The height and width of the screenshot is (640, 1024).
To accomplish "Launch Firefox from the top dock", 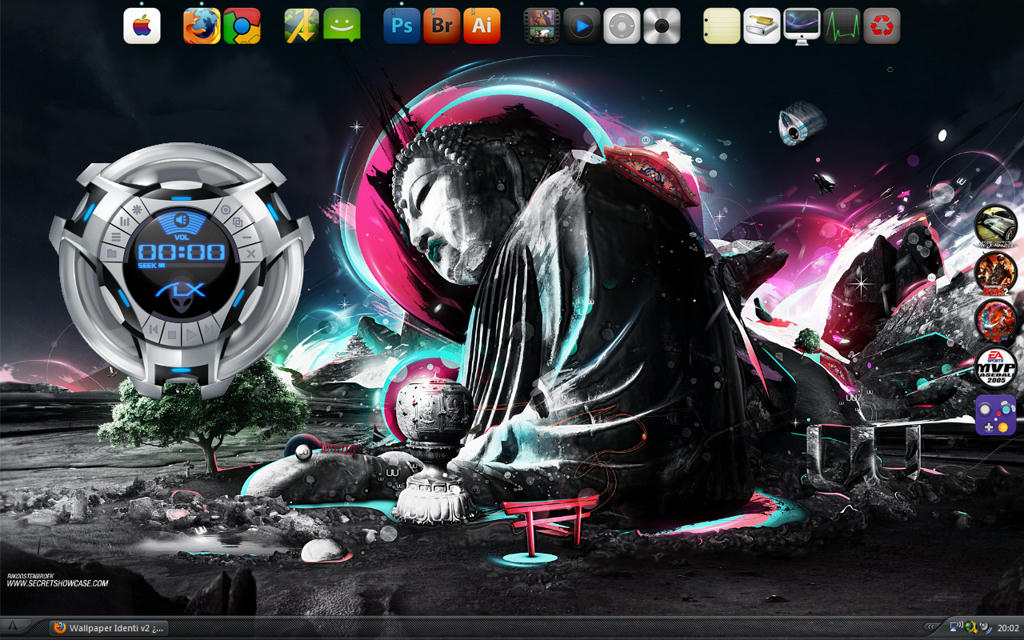I will click(201, 26).
